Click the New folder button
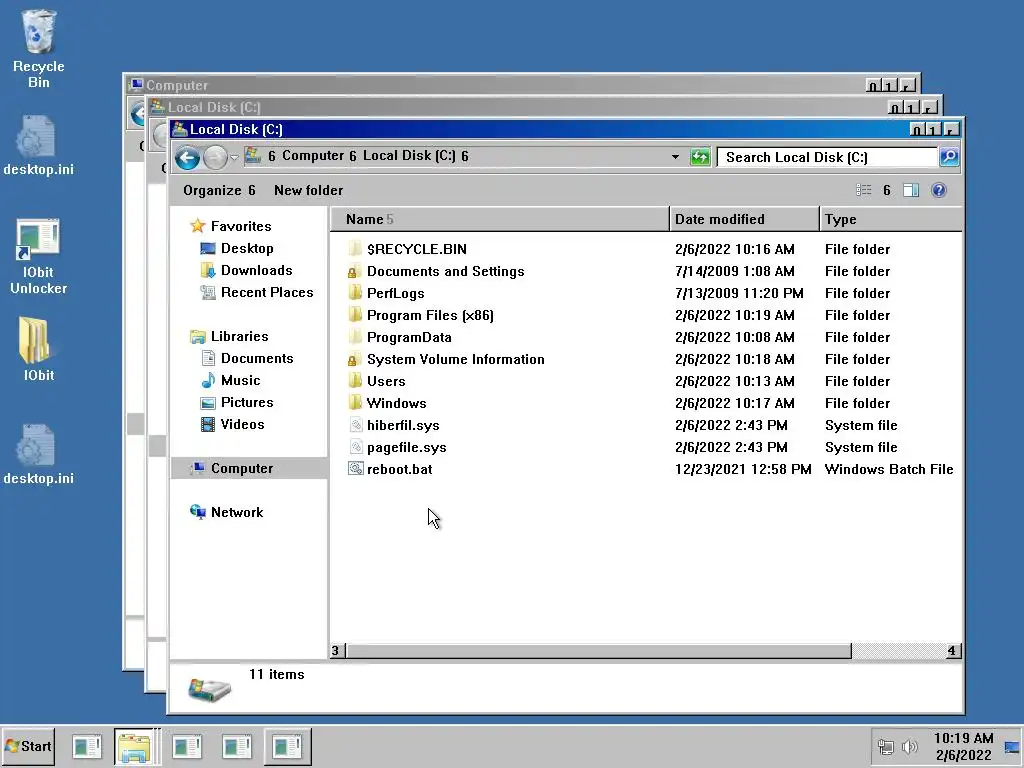Viewport: 1024px width, 768px height. point(308,191)
